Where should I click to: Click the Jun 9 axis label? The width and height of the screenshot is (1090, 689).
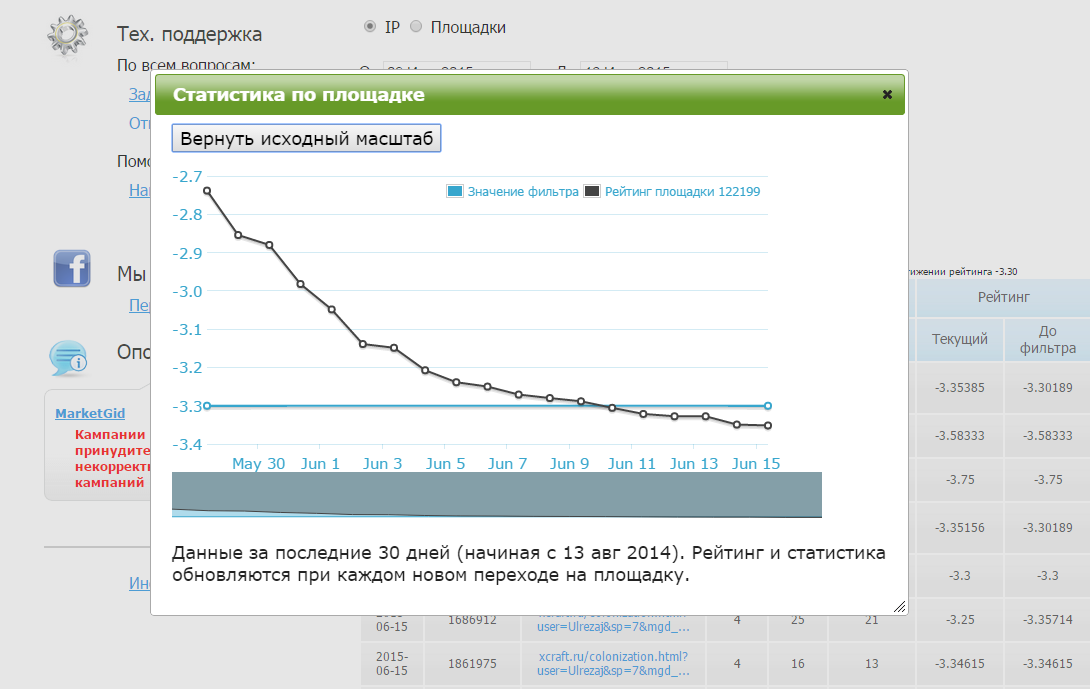pyautogui.click(x=569, y=464)
